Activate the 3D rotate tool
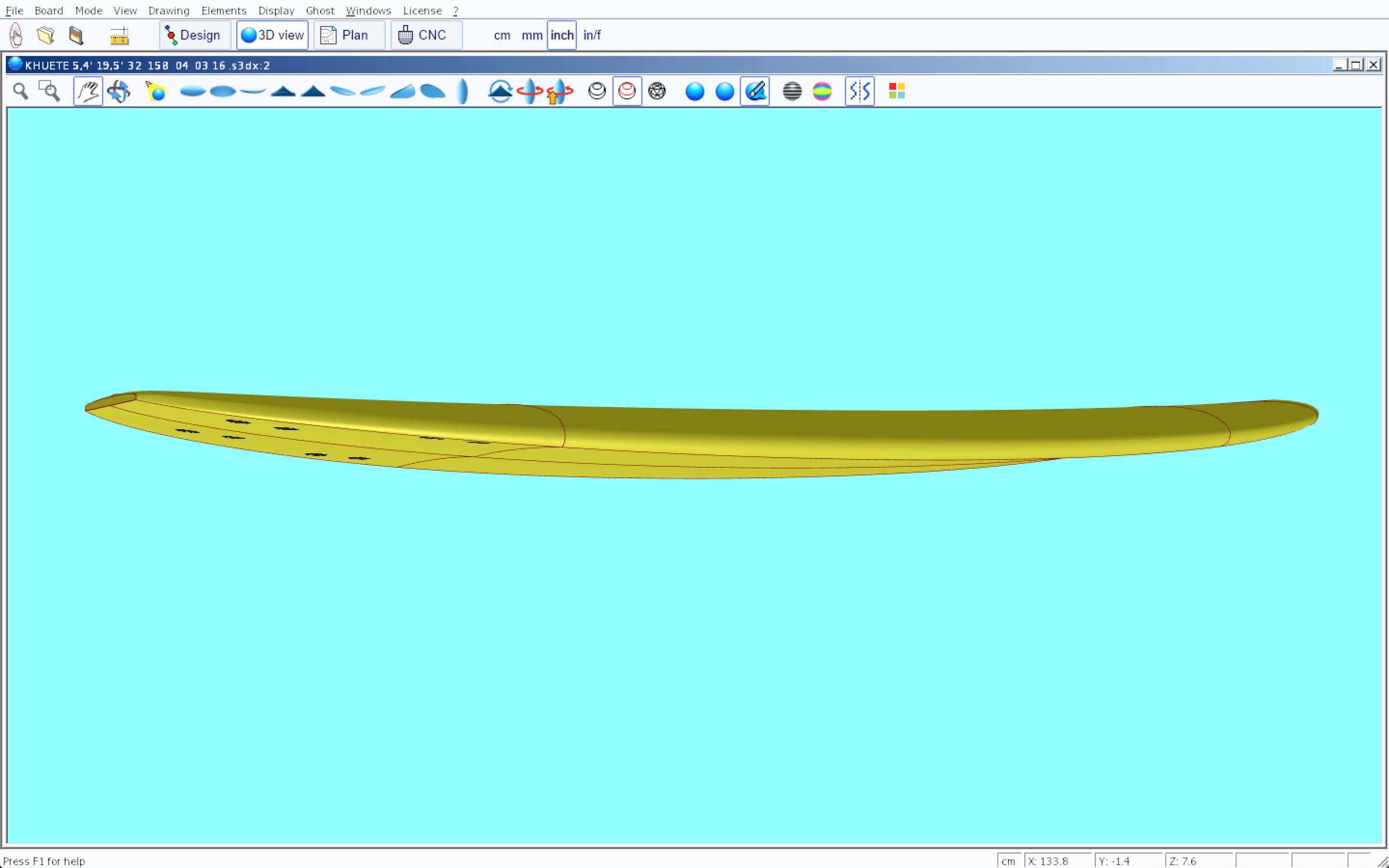This screenshot has height=868, width=1389. [119, 91]
